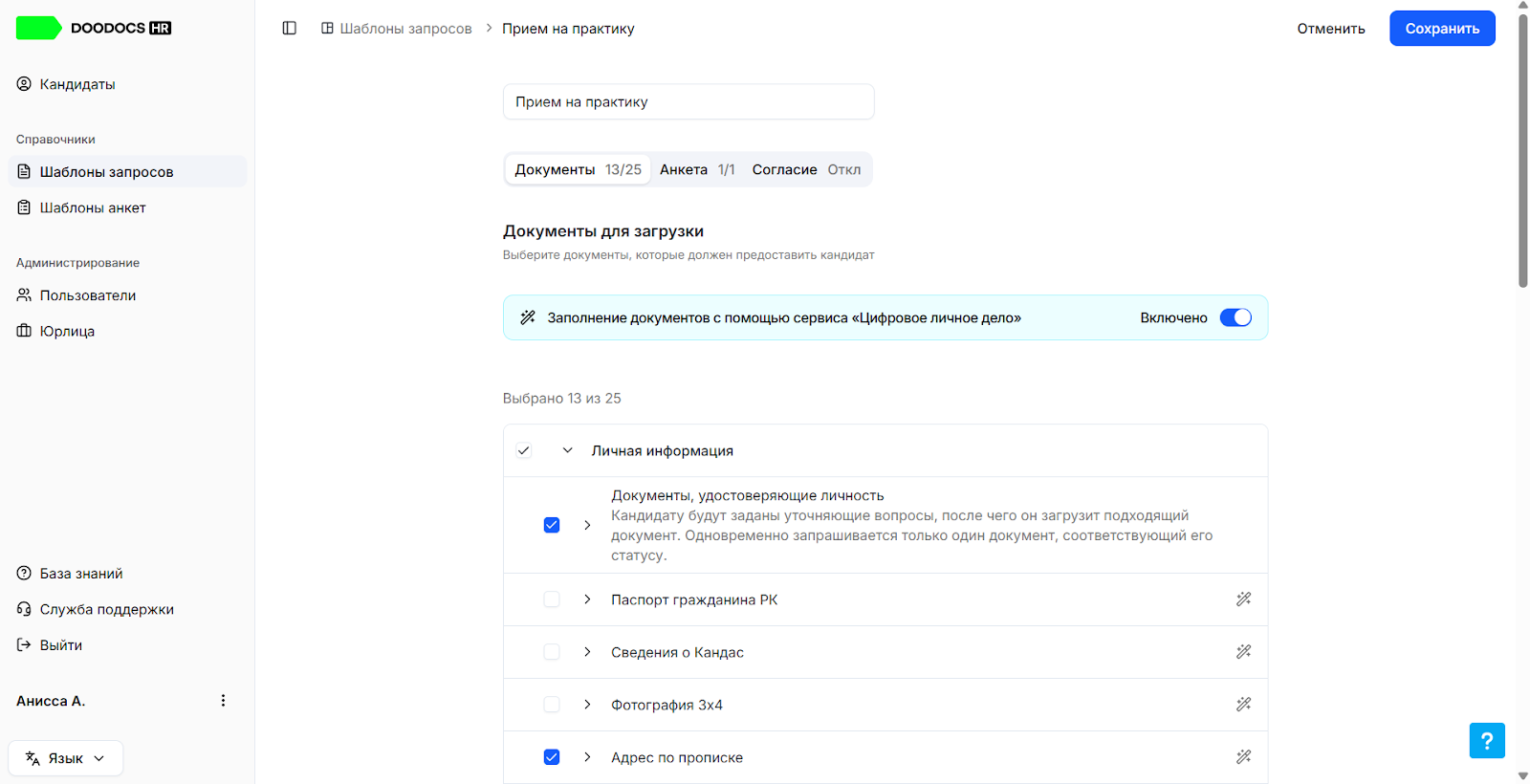
Task: Expand the Документы, удостоверяющие личность row
Action: tap(587, 525)
